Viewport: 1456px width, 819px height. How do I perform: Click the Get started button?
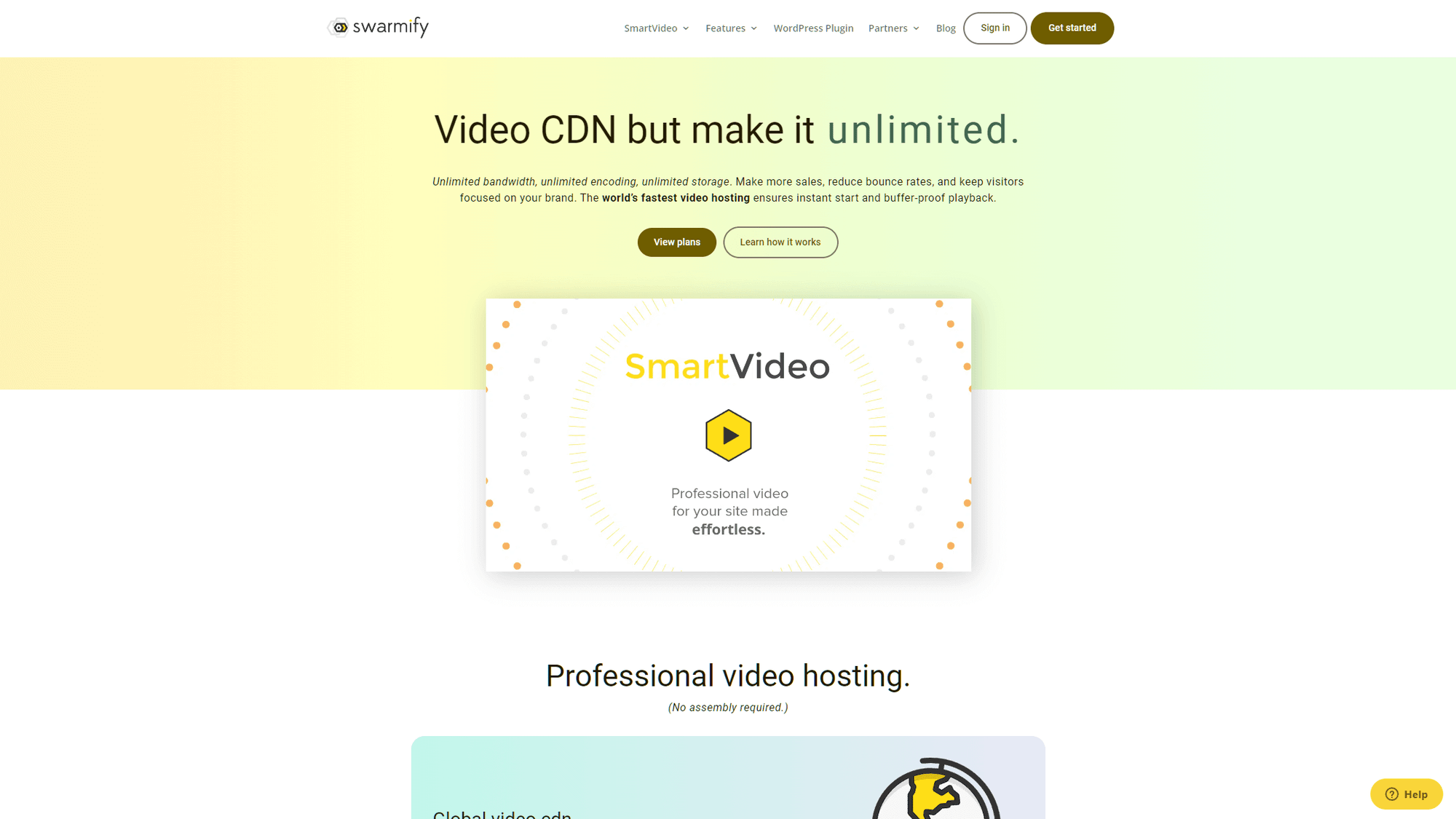click(1072, 28)
